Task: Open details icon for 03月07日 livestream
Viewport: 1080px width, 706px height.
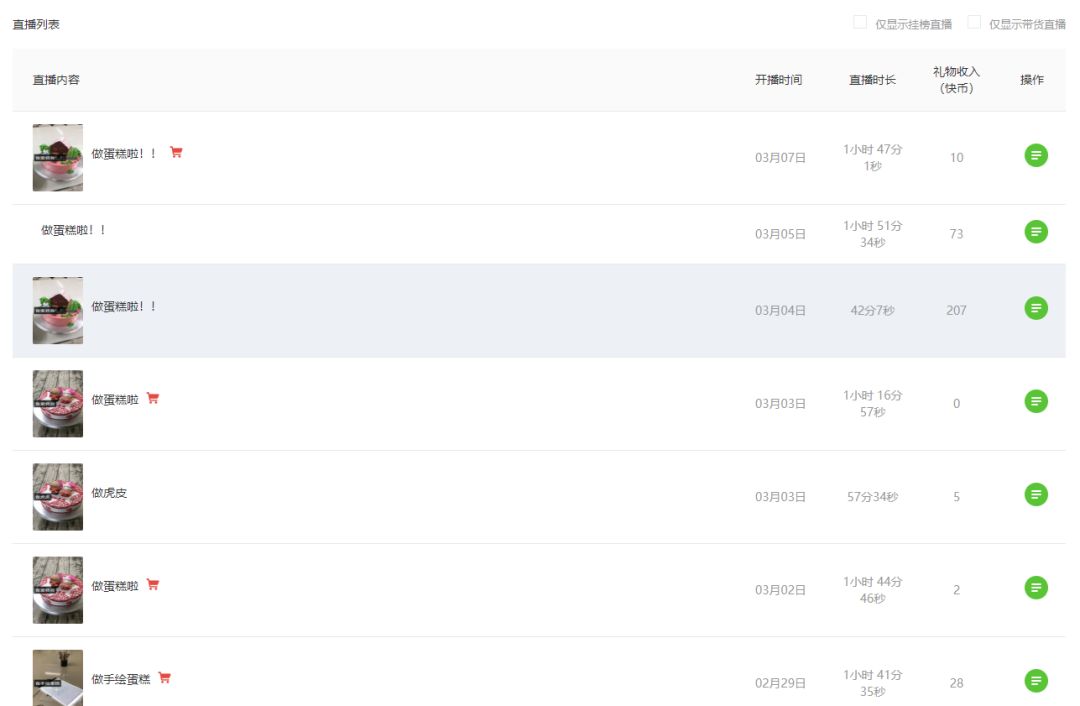Action: [1036, 155]
